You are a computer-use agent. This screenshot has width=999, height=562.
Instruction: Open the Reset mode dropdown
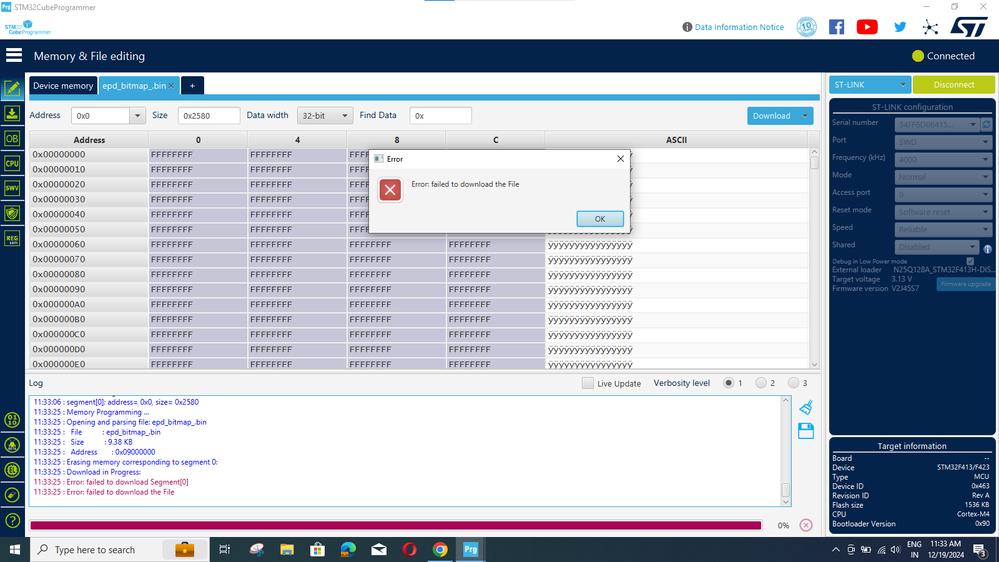click(942, 212)
